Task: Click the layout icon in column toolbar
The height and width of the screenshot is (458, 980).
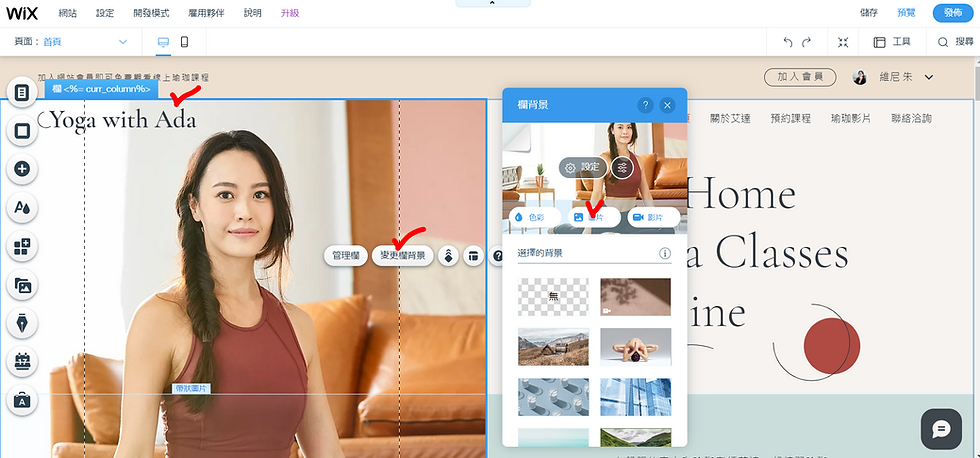Action: click(x=474, y=256)
